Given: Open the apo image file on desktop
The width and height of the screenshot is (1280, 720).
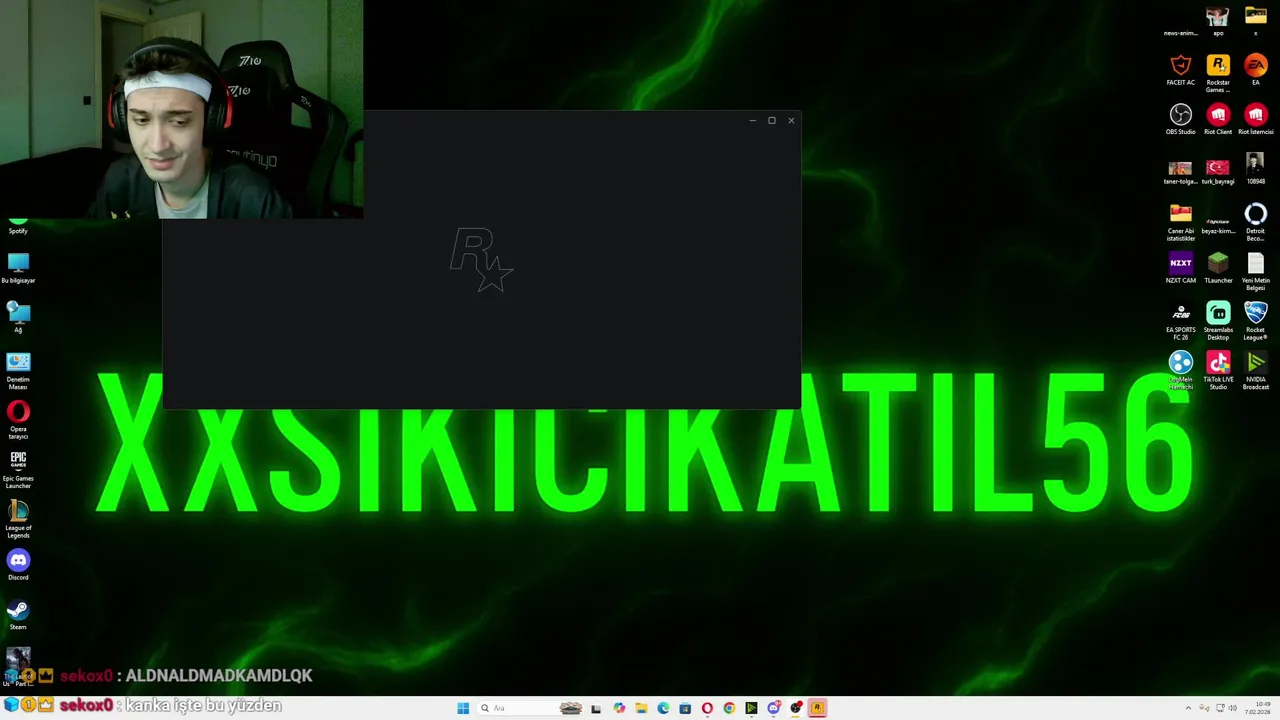Looking at the screenshot, I should pos(1218,20).
